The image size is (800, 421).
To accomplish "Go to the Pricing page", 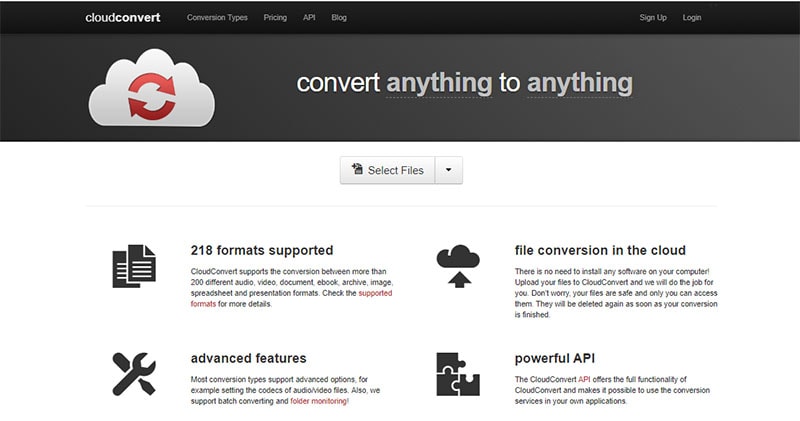I will pyautogui.click(x=275, y=17).
